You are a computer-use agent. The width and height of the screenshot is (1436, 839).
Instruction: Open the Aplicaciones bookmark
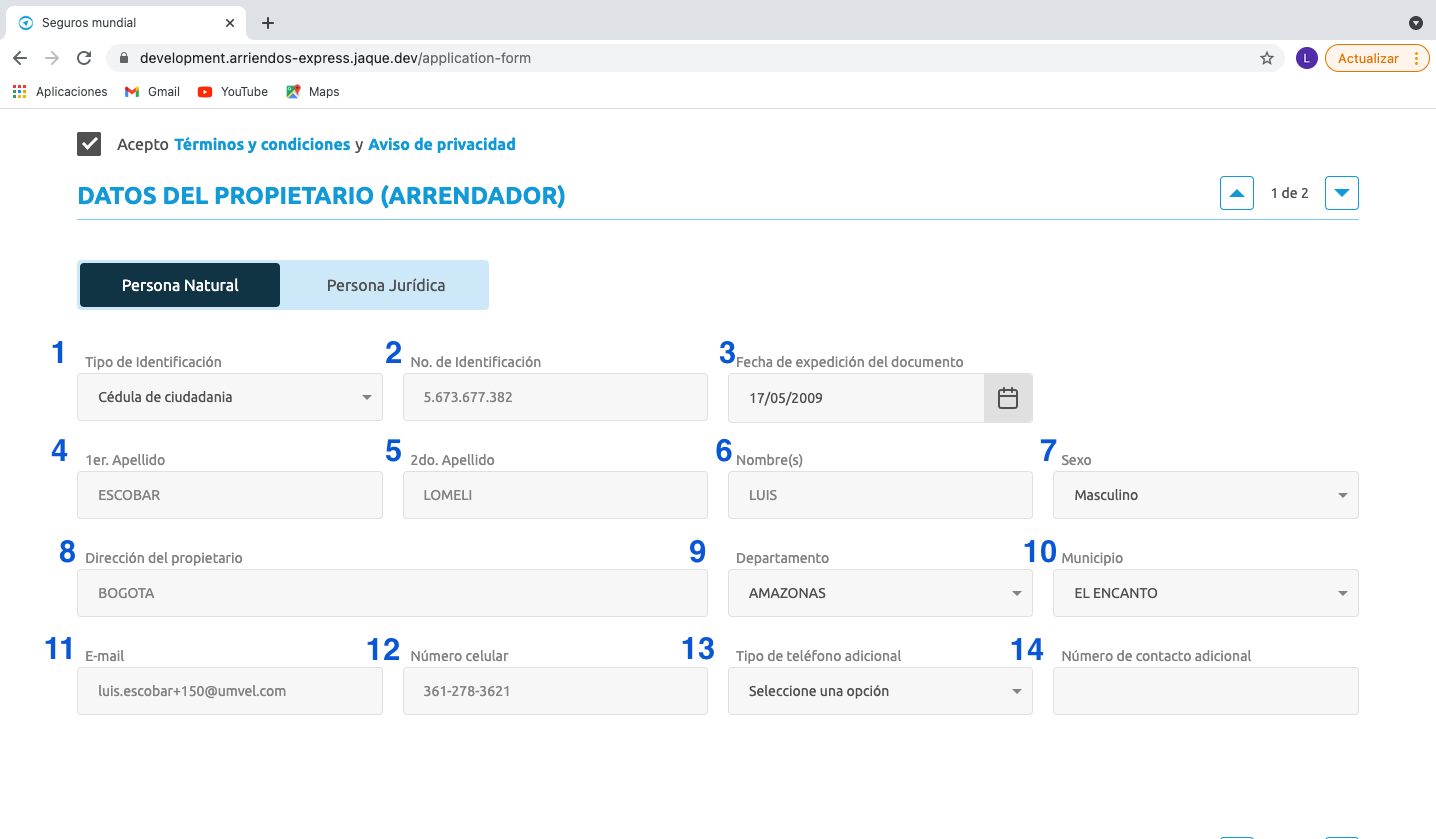(60, 91)
